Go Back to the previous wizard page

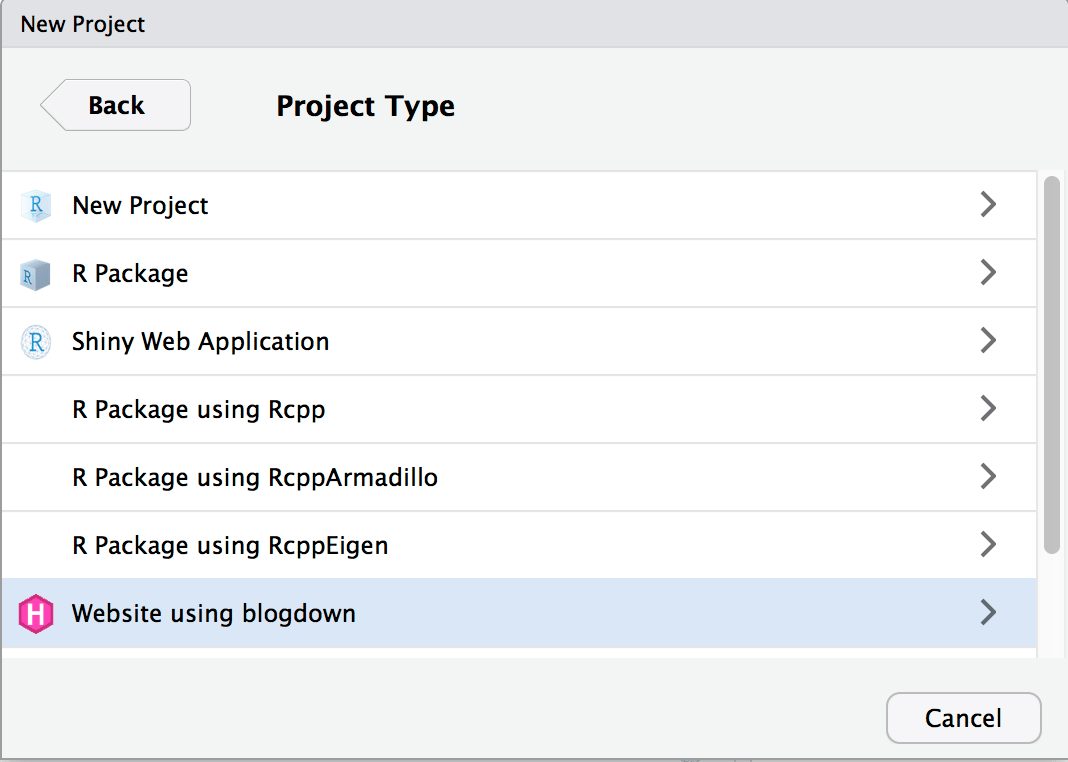pos(116,105)
